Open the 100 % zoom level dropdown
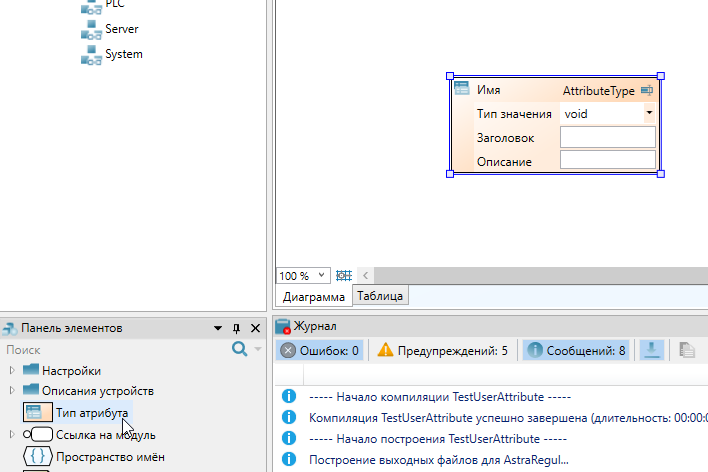 322,276
